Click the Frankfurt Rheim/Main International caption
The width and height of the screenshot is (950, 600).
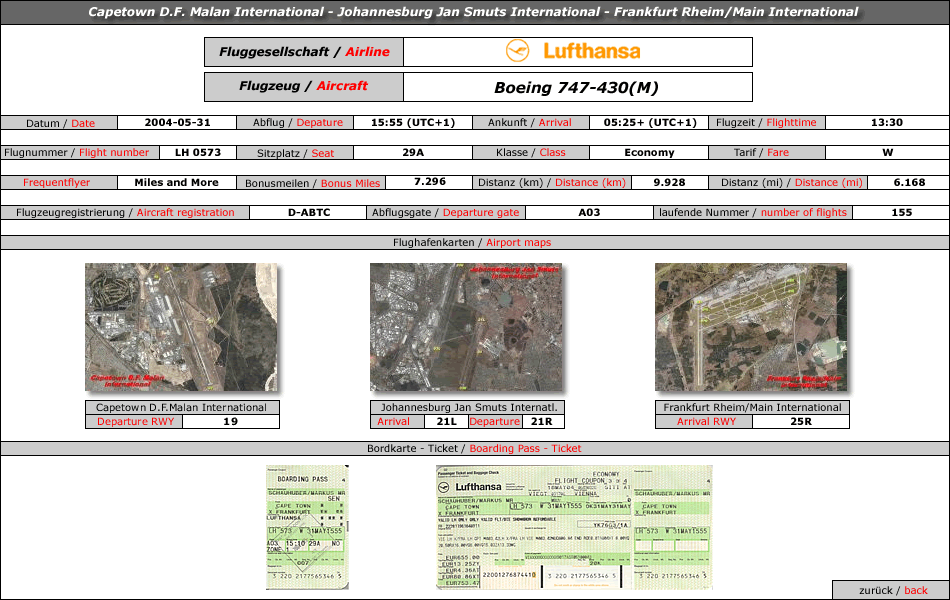point(752,407)
